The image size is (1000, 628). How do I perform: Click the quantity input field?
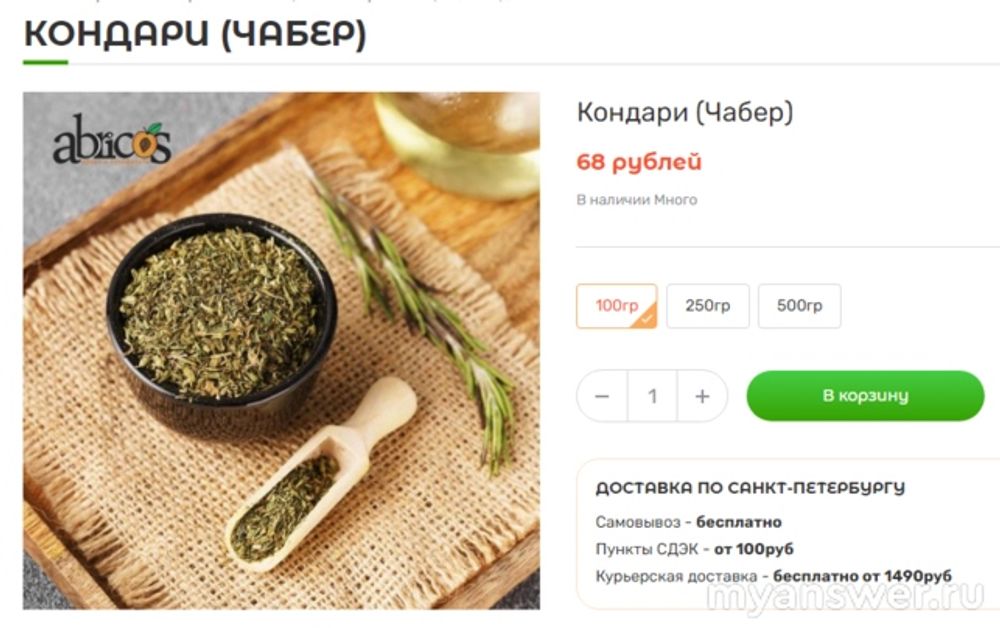[652, 396]
